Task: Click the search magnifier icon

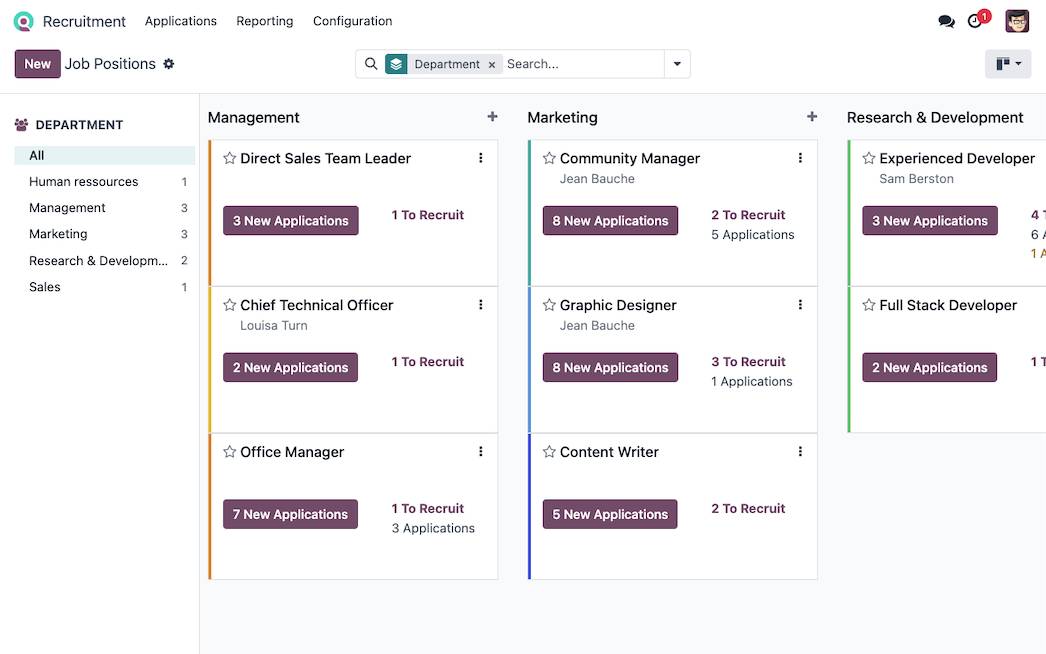Action: point(371,63)
